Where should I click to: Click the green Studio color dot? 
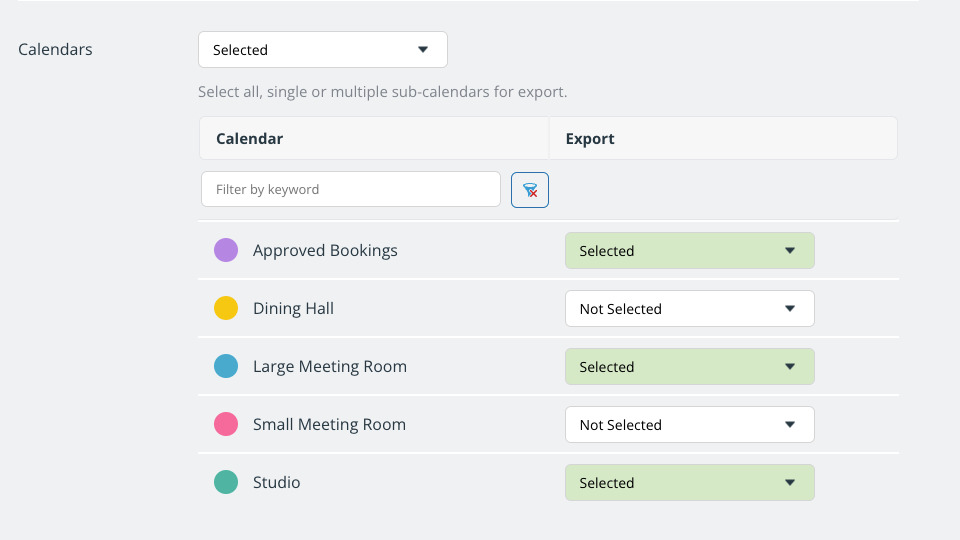226,482
